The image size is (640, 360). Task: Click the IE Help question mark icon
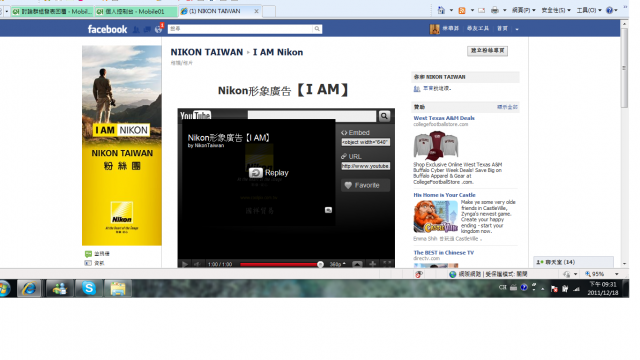609,11
